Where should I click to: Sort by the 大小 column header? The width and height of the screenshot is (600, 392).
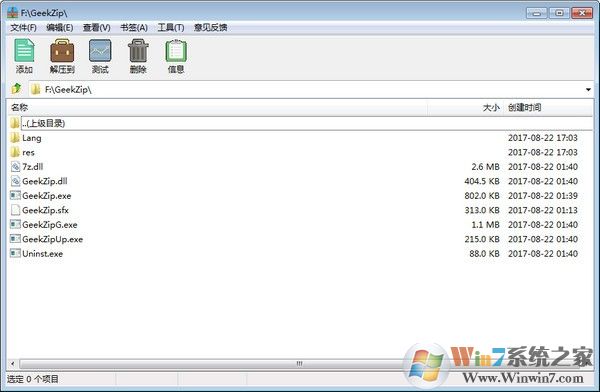coord(491,108)
